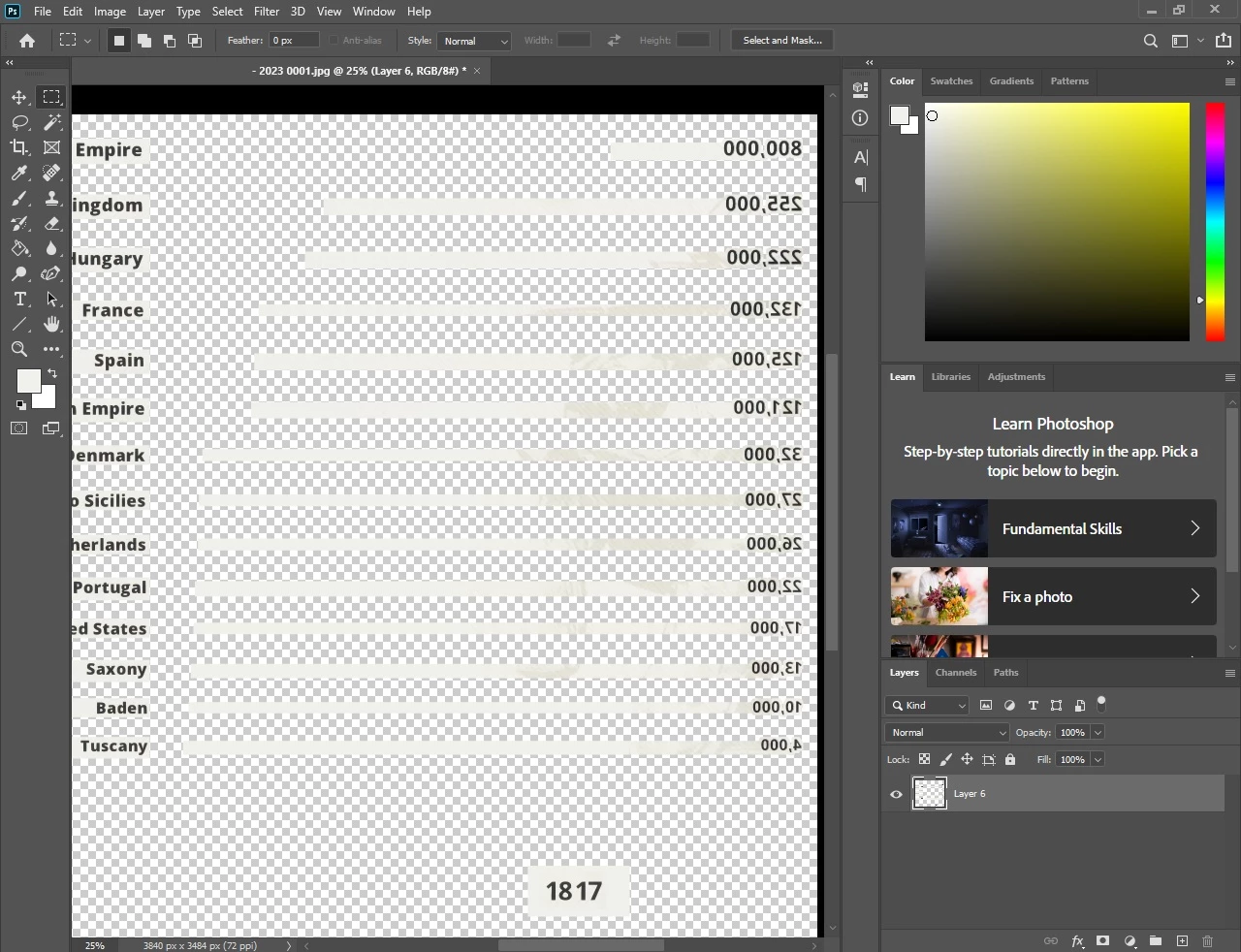Toggle lock transparent pixels
The image size is (1241, 952).
[x=924, y=760]
